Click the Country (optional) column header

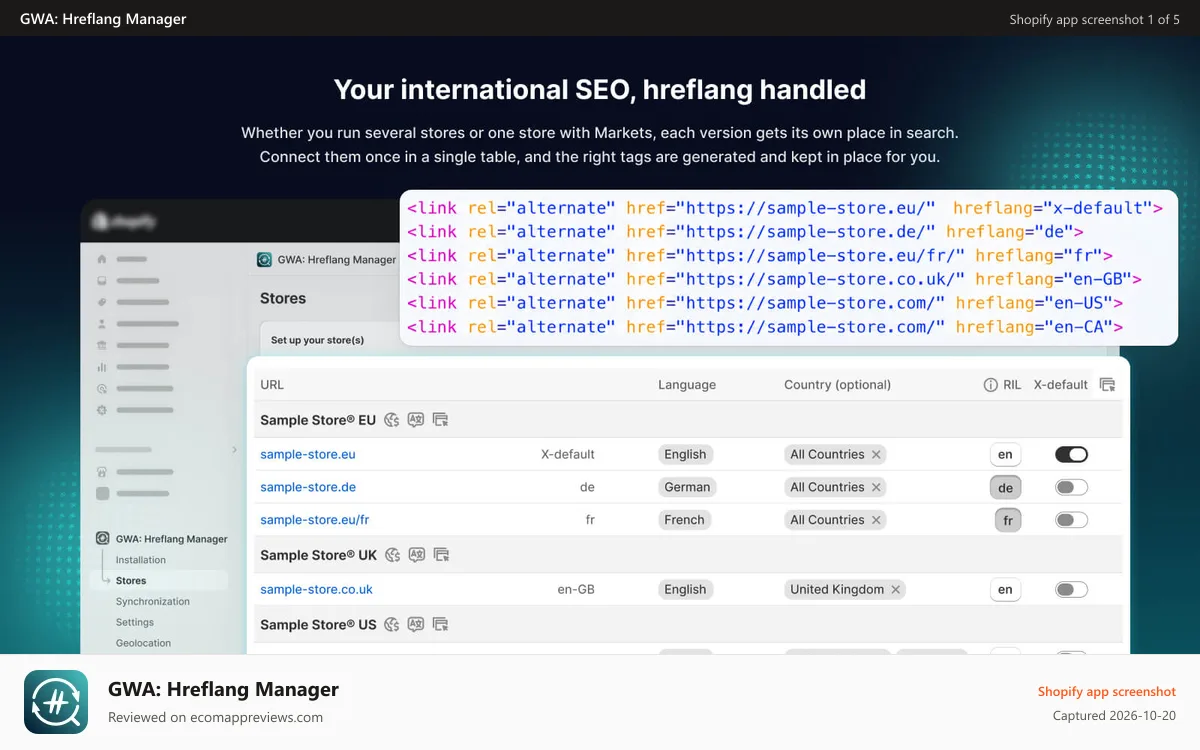[x=837, y=385]
